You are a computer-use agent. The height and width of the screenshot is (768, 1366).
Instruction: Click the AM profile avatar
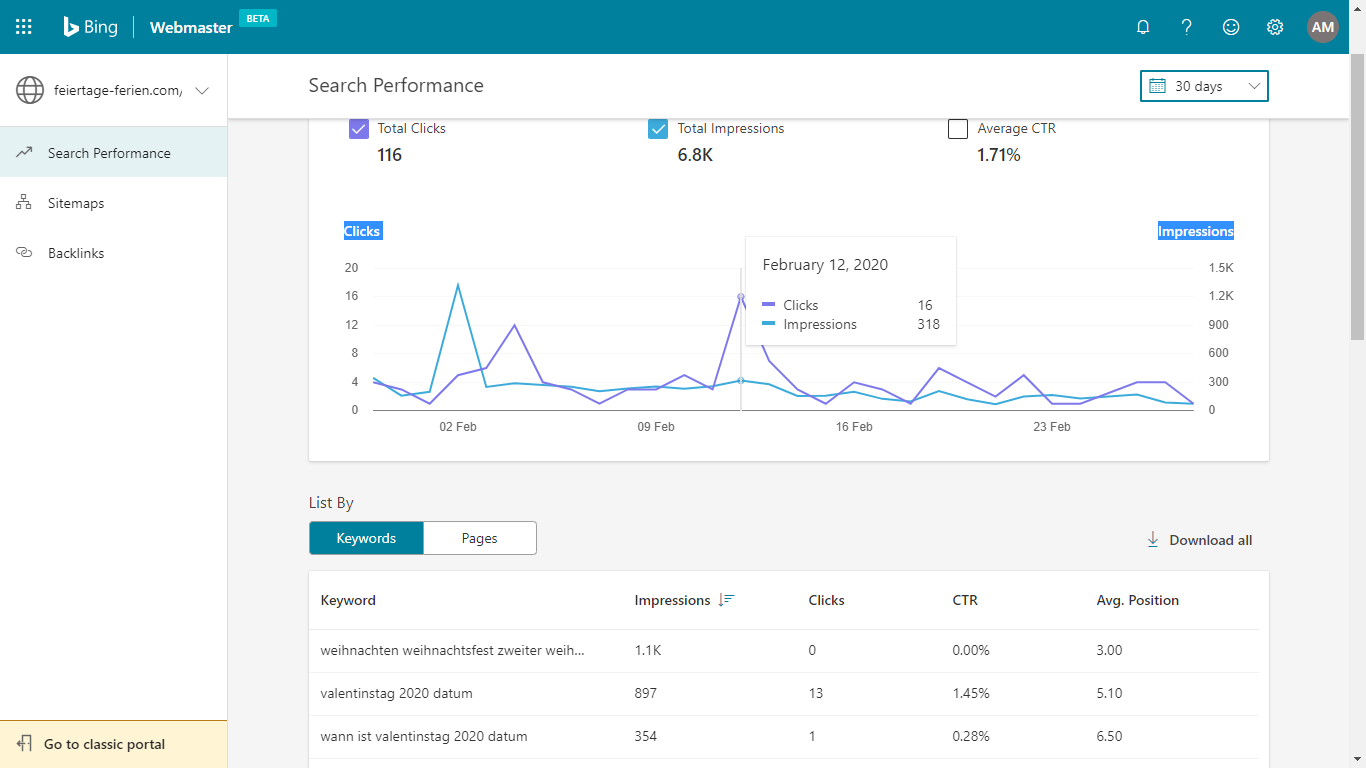pyautogui.click(x=1323, y=27)
